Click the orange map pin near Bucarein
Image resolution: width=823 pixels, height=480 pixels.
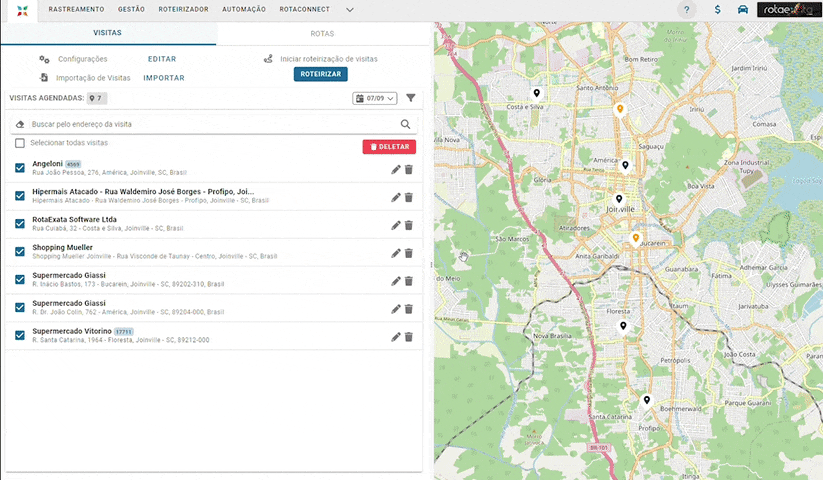pyautogui.click(x=636, y=239)
